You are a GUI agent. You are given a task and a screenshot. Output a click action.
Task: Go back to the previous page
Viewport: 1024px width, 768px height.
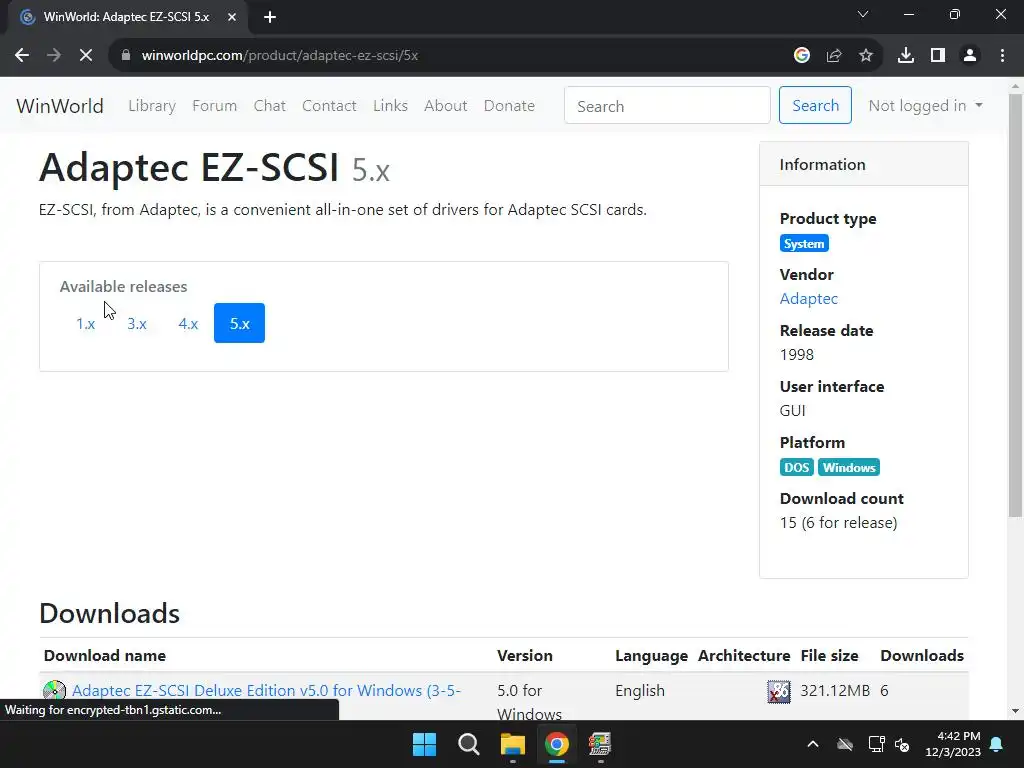[22, 56]
